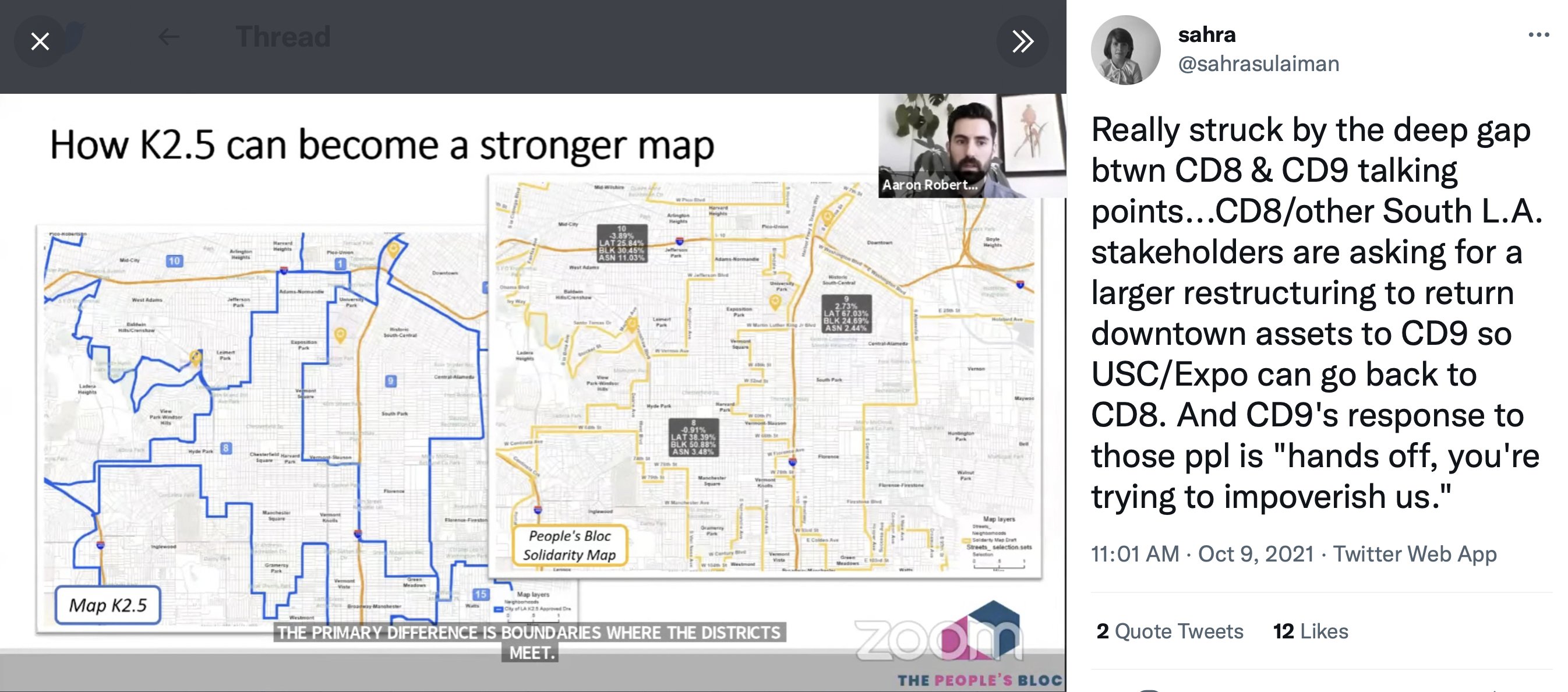Click the sahra display name

pos(1206,35)
